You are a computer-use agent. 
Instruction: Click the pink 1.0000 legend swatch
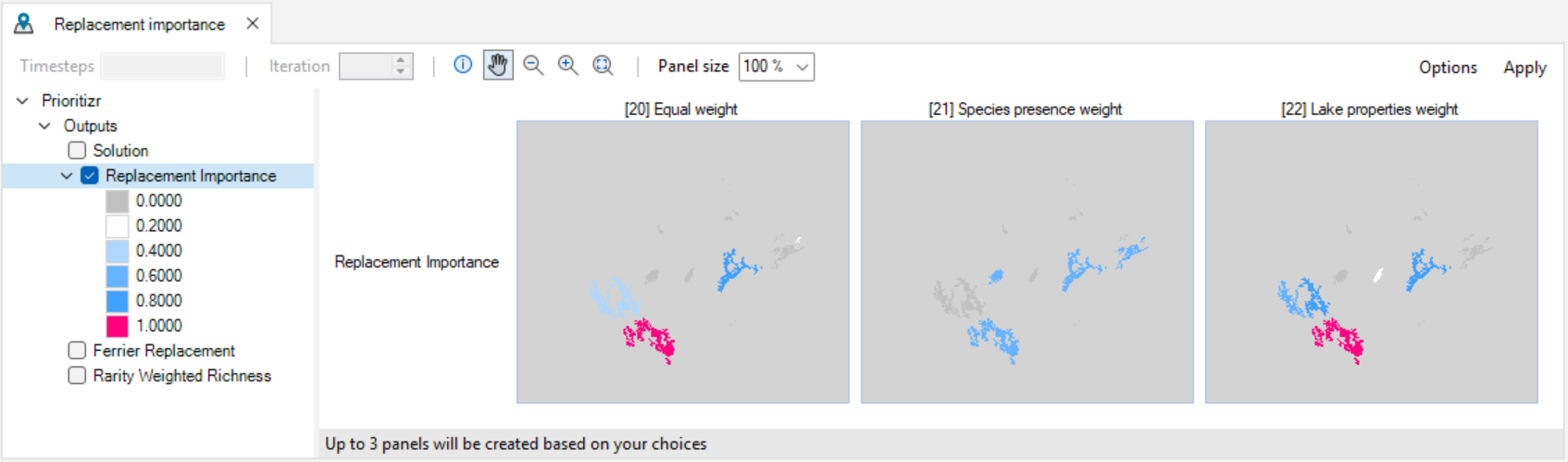coord(118,325)
